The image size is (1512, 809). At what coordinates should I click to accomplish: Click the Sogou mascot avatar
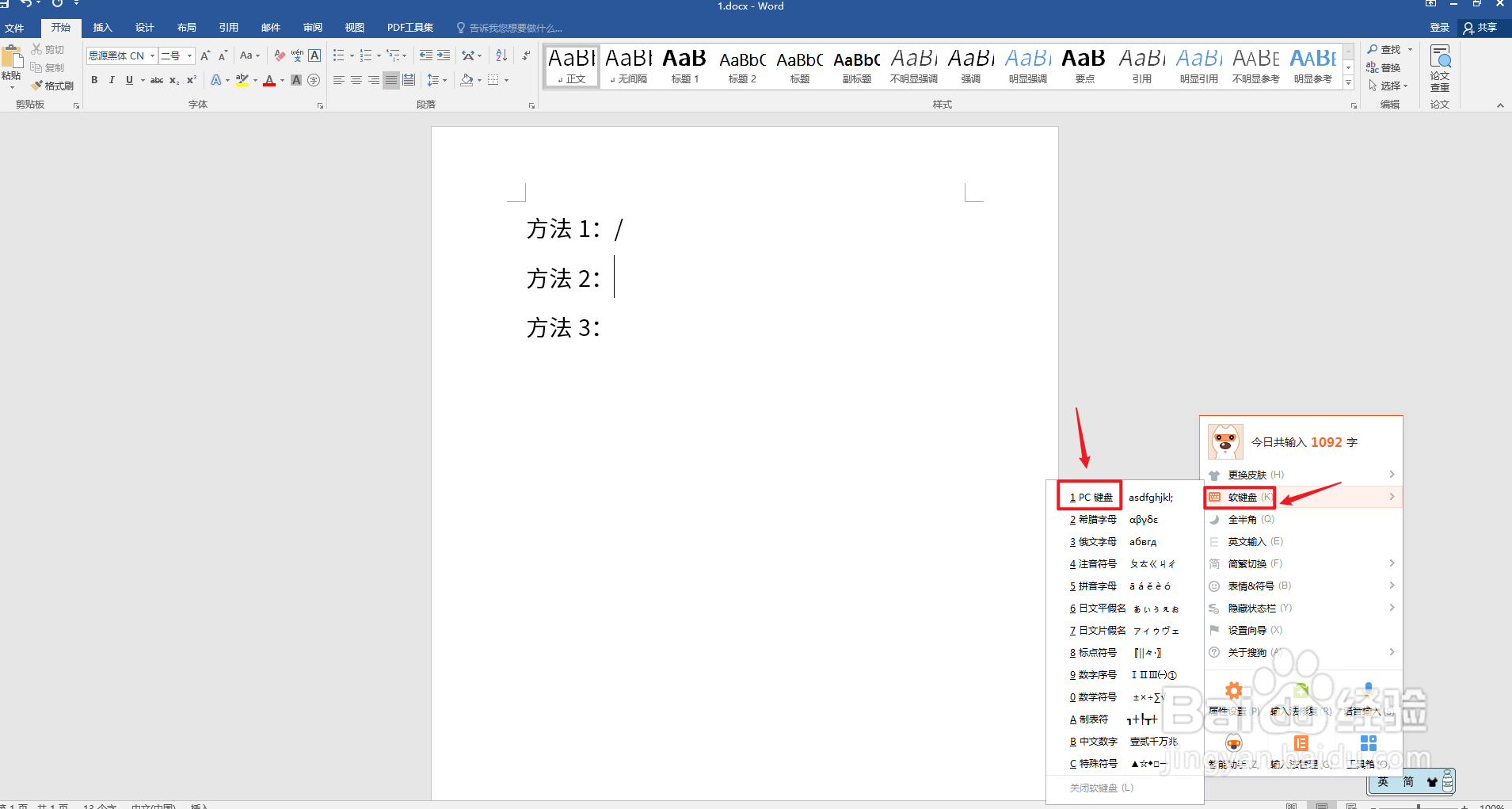tap(1225, 442)
